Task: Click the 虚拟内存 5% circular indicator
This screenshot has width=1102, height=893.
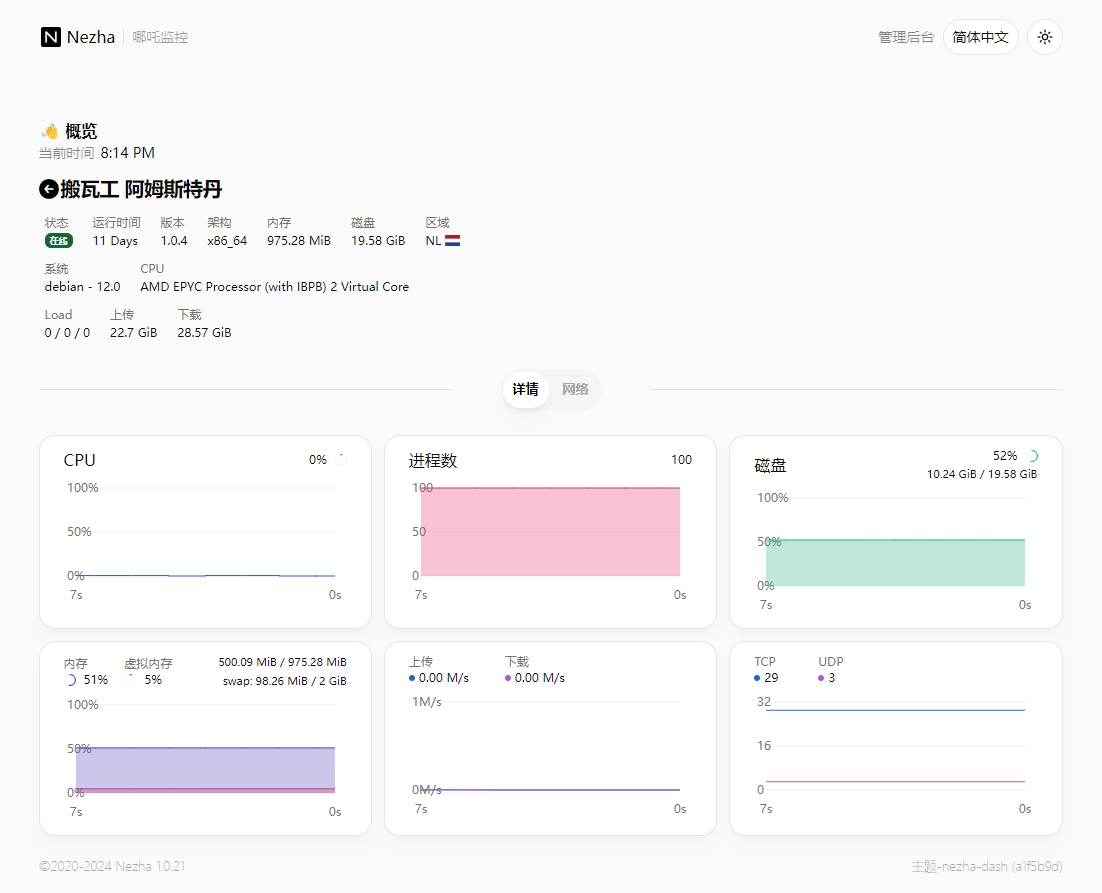Action: [130, 680]
